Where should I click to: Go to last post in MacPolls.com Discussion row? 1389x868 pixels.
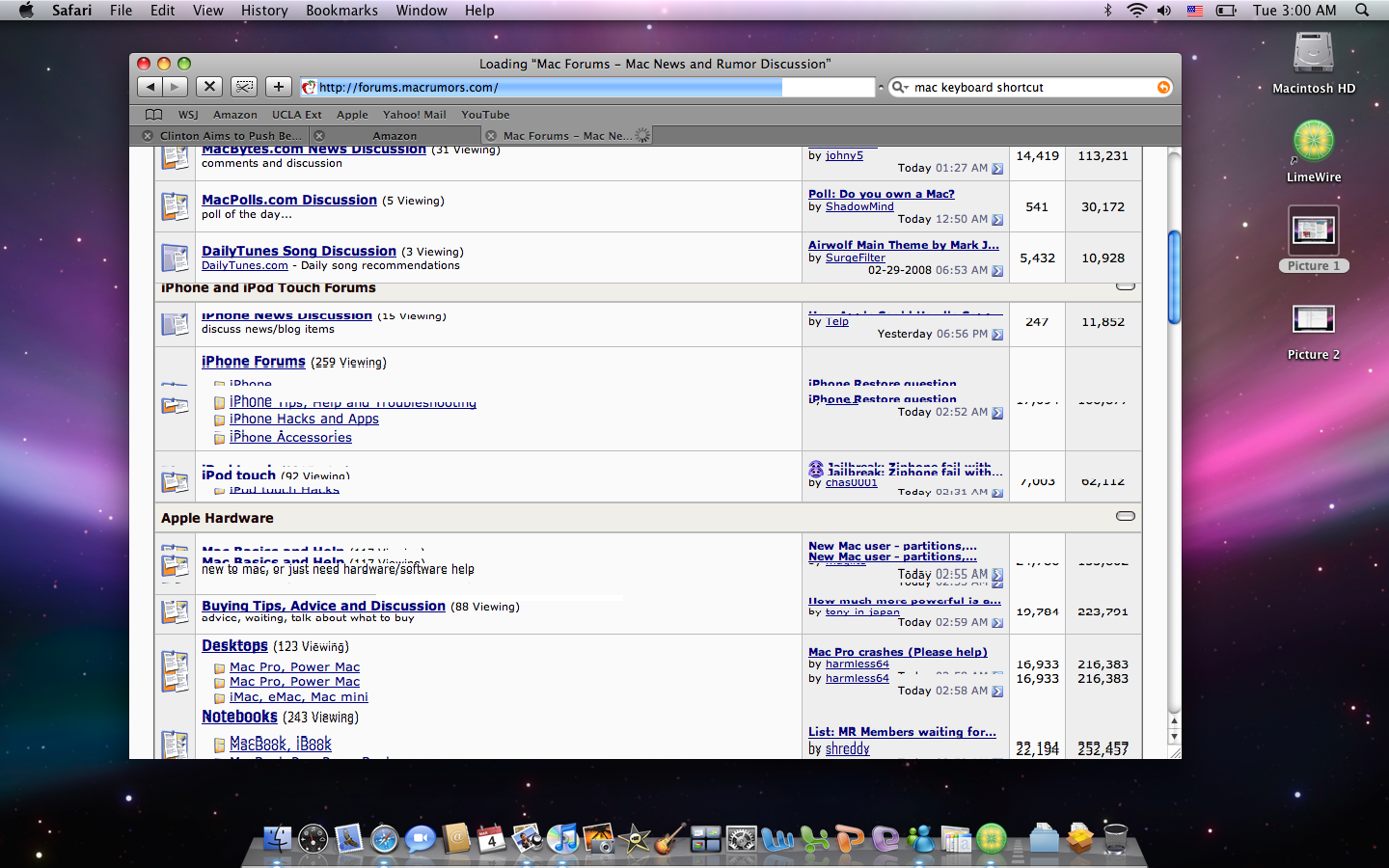pyautogui.click(x=997, y=220)
